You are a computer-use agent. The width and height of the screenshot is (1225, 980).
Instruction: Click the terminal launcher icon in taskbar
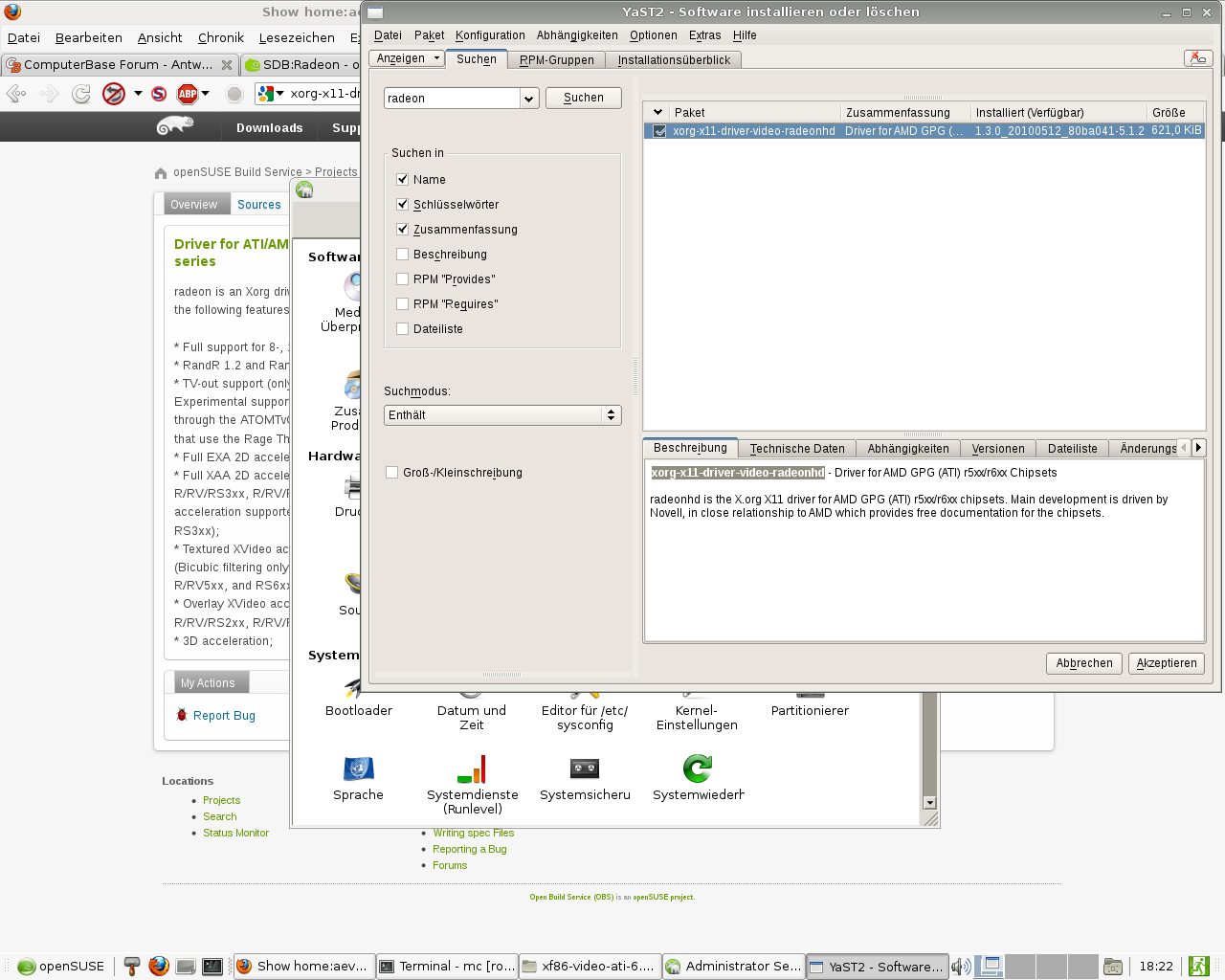[x=212, y=967]
